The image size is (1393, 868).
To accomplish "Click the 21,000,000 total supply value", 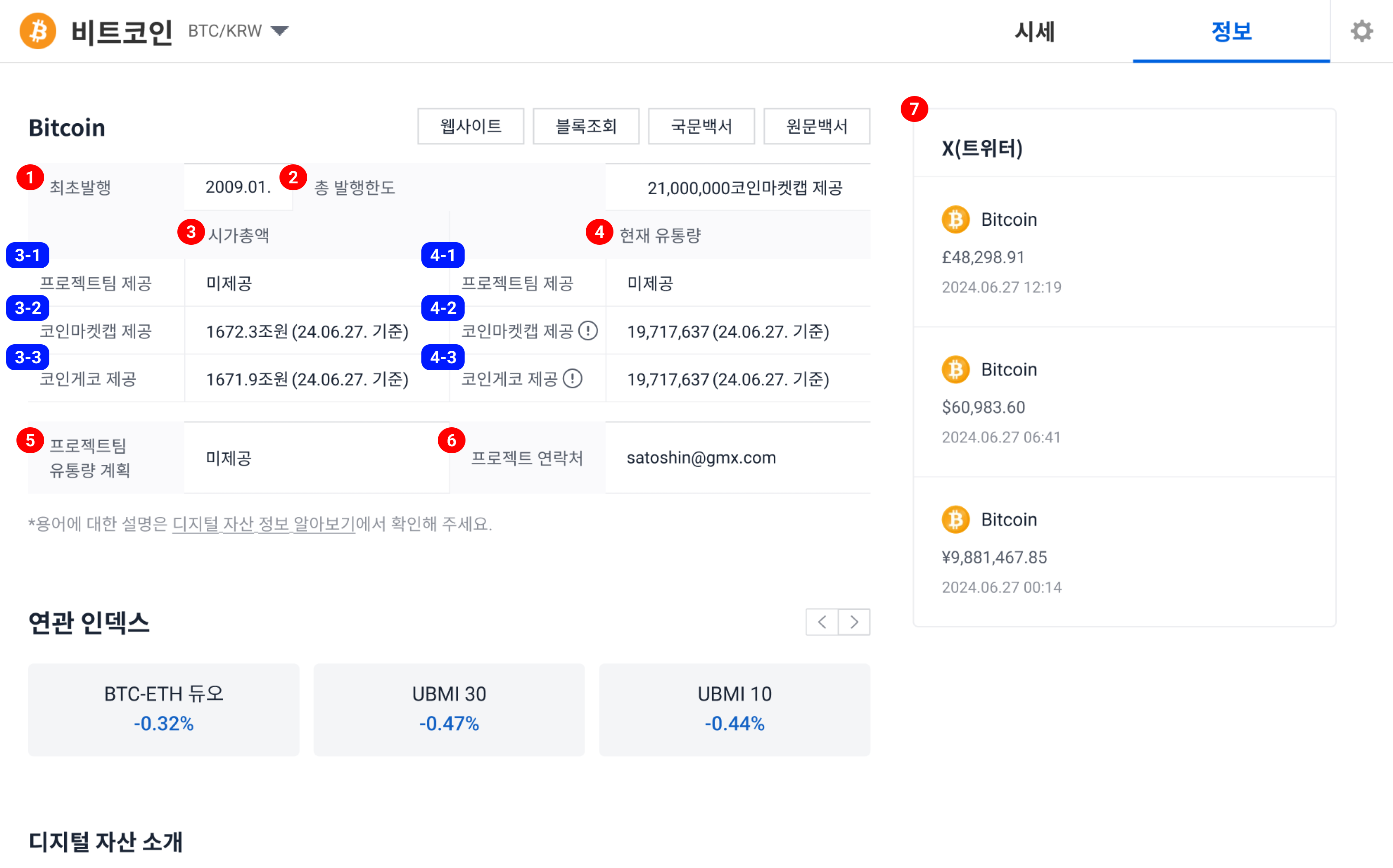I will 688,188.
